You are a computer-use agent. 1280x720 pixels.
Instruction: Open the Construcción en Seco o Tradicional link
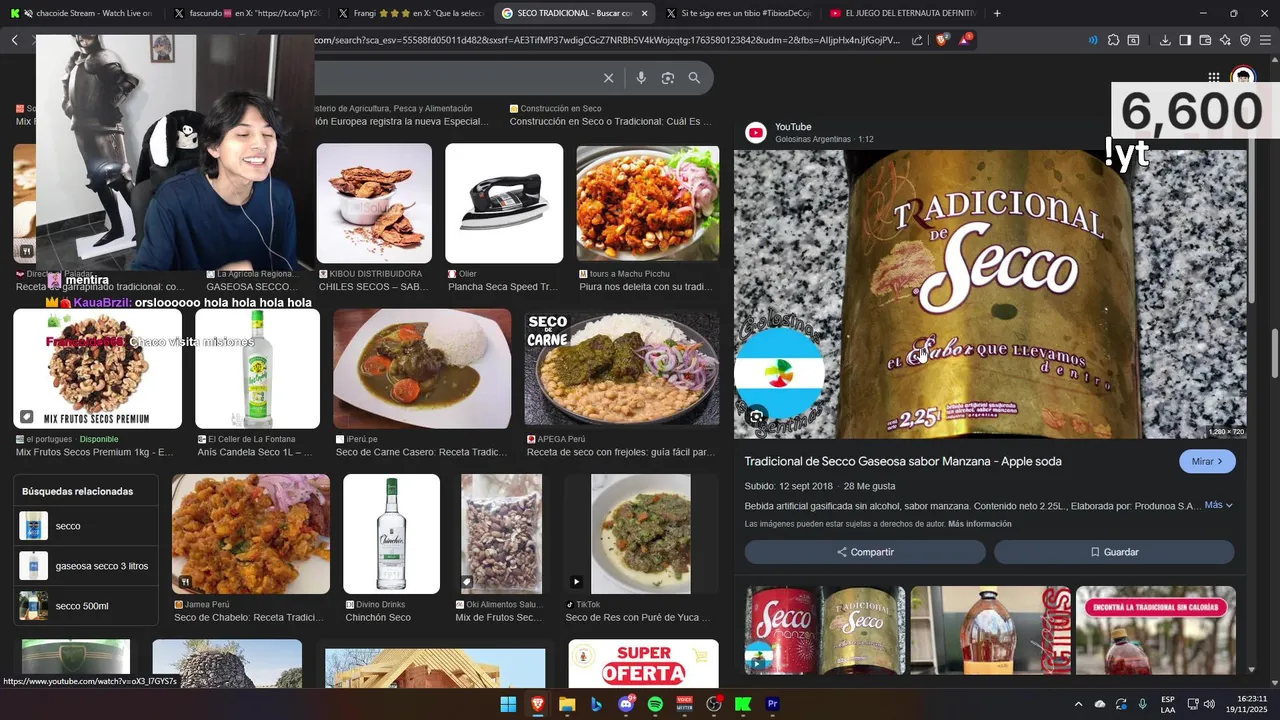610,121
